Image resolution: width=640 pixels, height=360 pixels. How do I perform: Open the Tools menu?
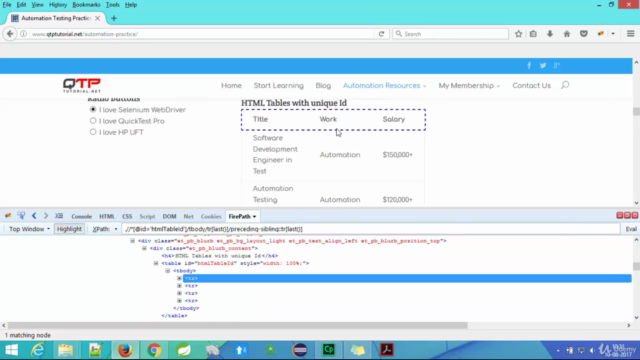click(x=113, y=5)
